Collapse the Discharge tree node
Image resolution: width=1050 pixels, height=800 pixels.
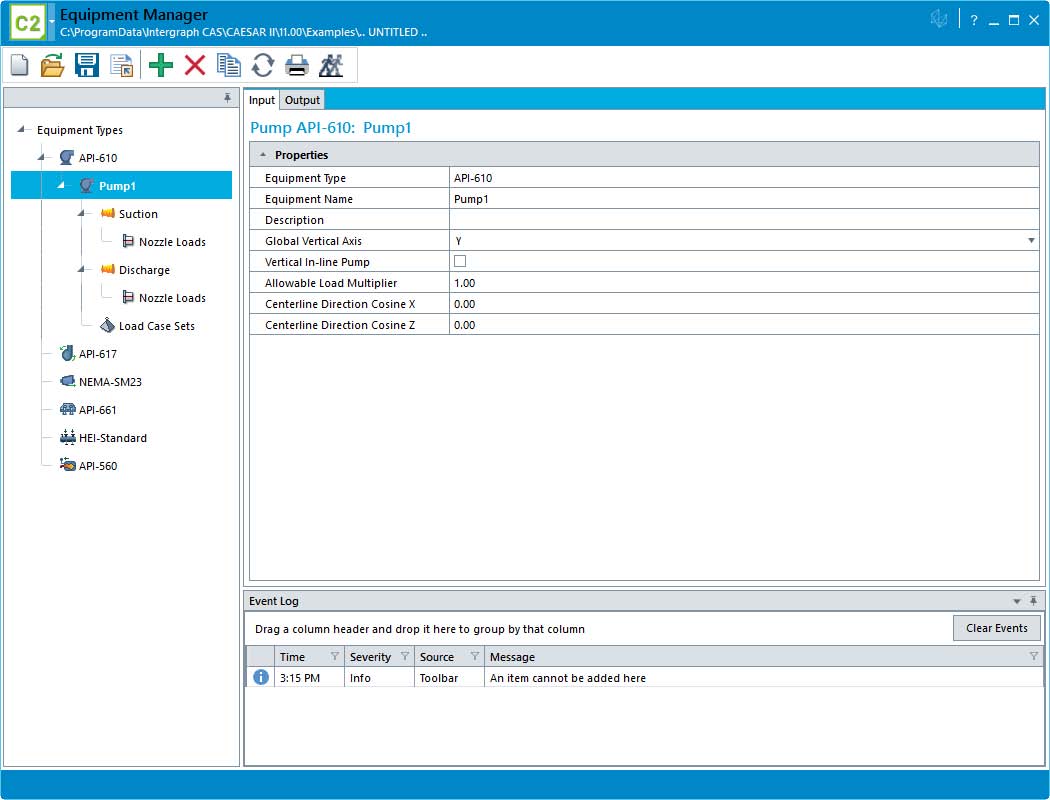click(x=82, y=270)
